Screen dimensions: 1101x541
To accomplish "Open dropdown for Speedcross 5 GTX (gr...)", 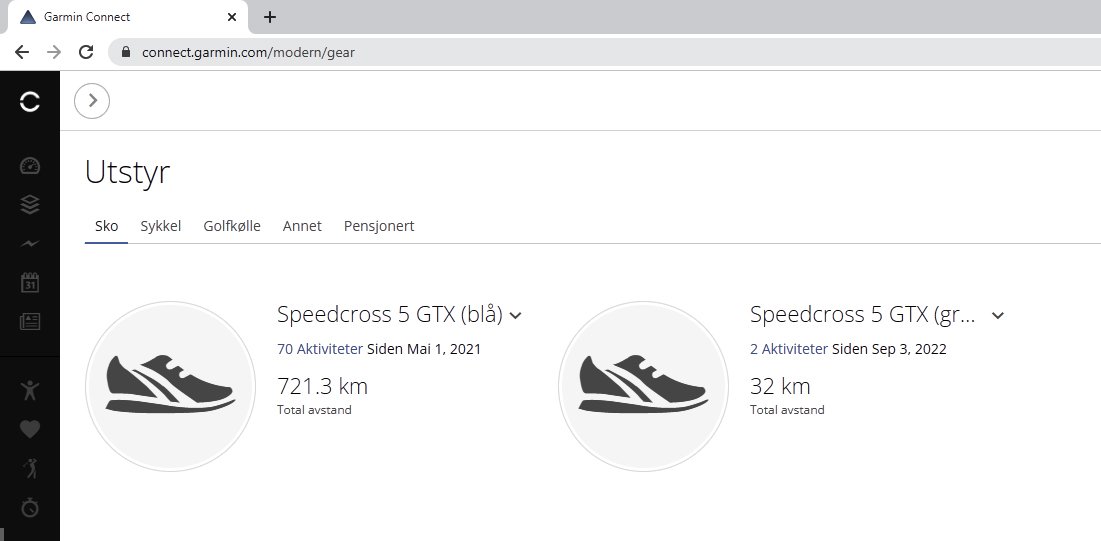I will point(997,316).
